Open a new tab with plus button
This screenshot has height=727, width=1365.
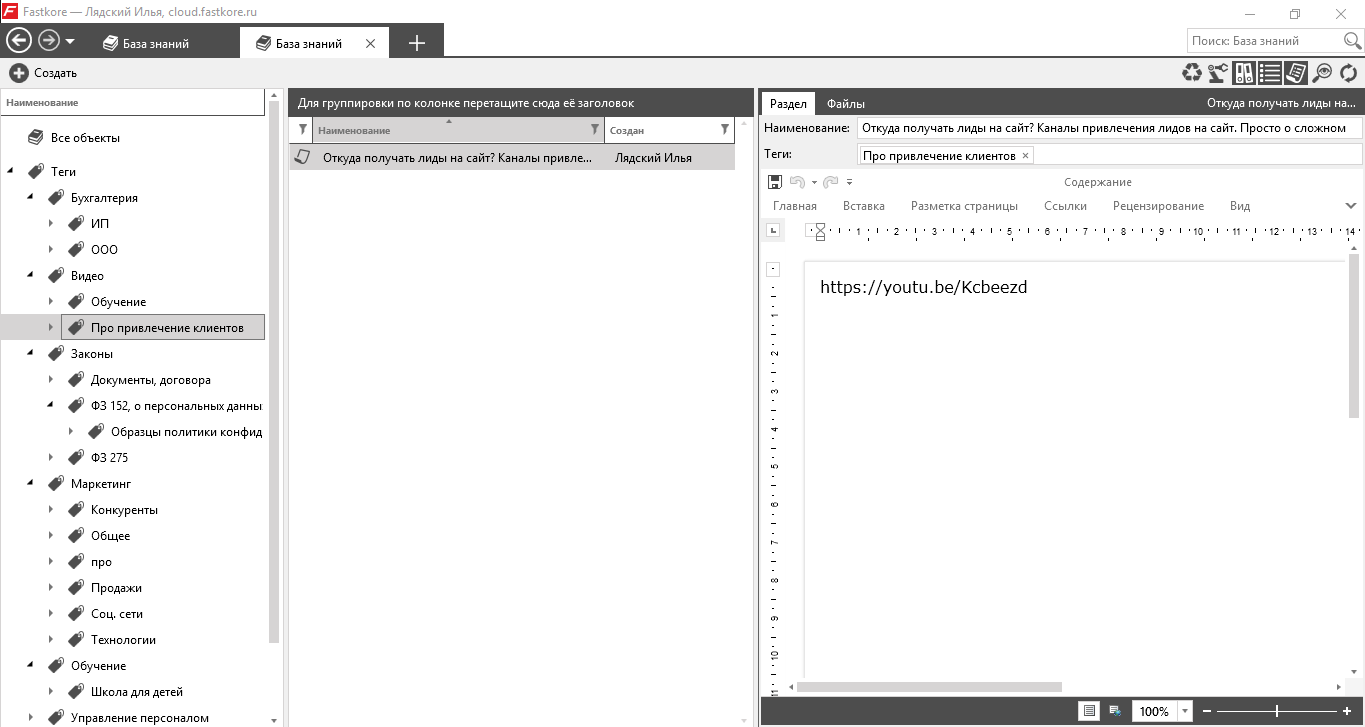coord(417,43)
